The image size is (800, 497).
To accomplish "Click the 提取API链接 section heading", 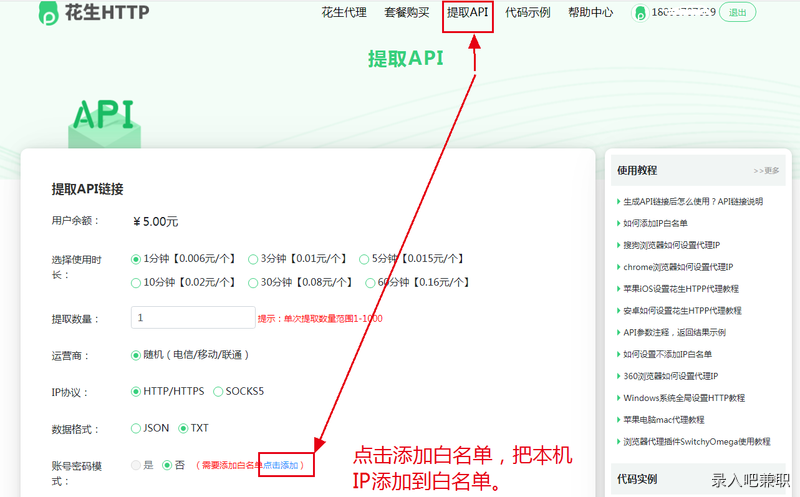I will (87, 189).
